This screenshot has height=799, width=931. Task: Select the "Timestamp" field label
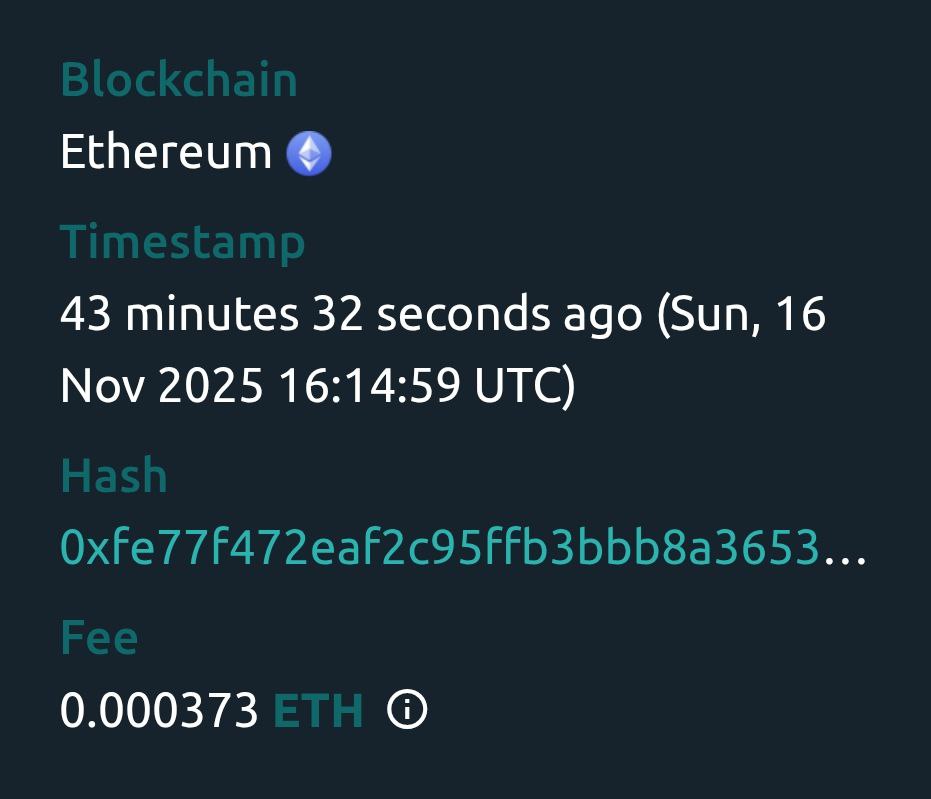pyautogui.click(x=183, y=243)
